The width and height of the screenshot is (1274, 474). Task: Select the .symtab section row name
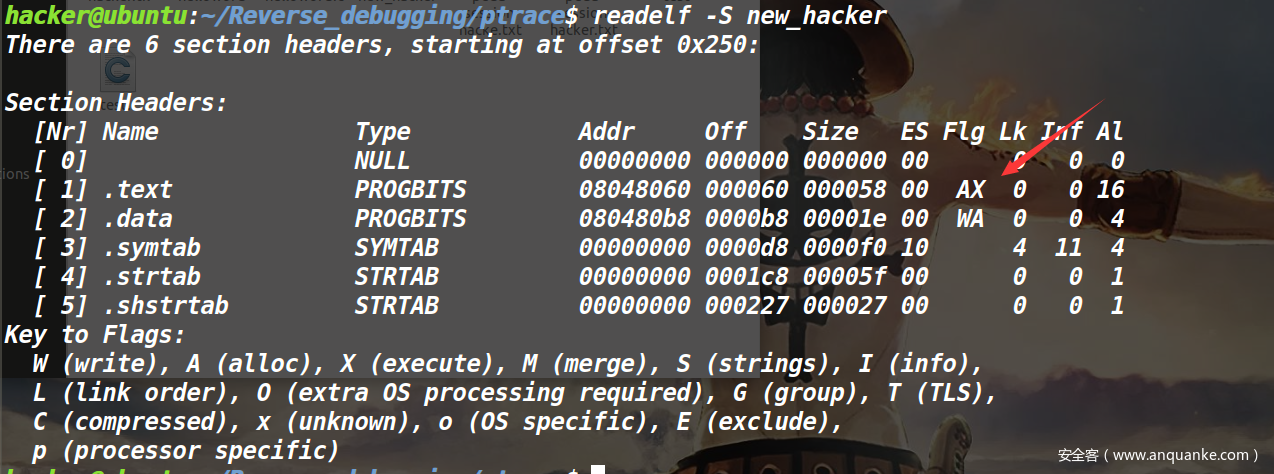click(x=151, y=248)
